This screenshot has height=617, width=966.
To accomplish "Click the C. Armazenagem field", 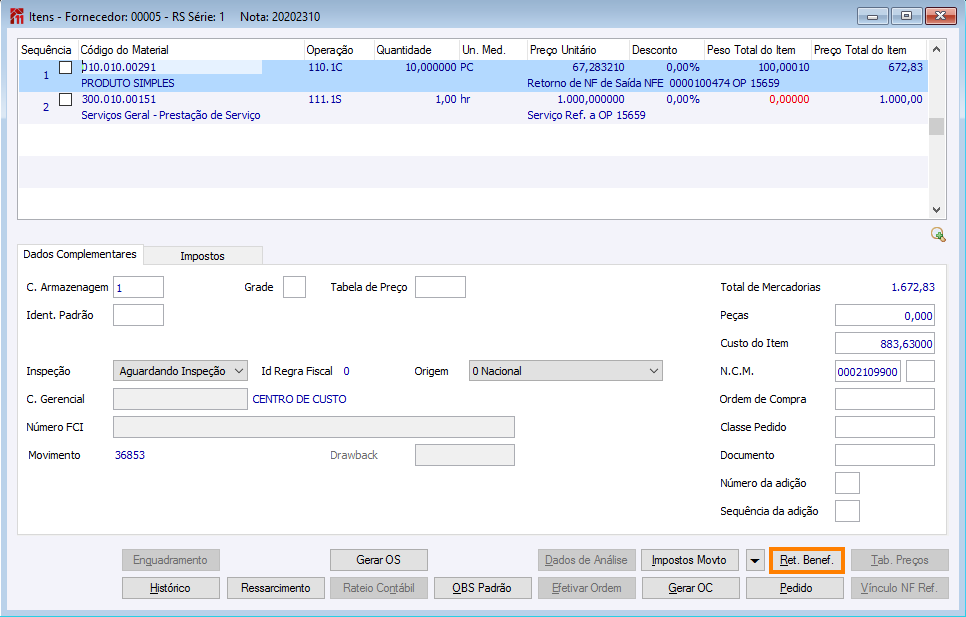I will pos(139,287).
